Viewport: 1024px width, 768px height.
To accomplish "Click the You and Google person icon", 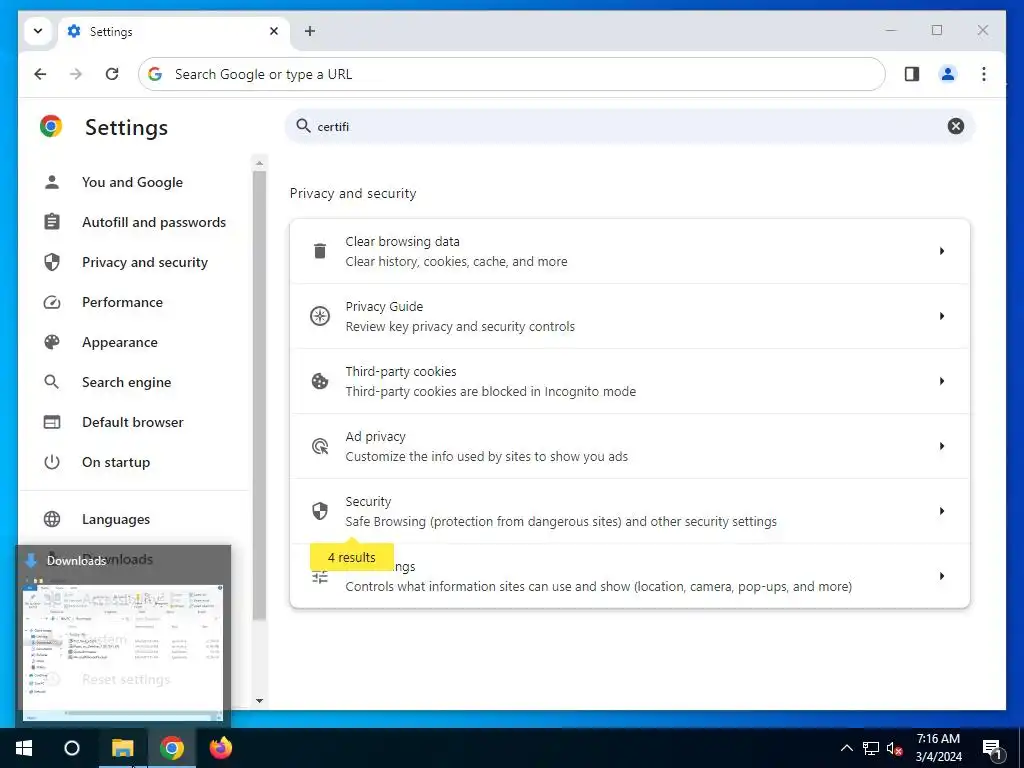I will 52,182.
